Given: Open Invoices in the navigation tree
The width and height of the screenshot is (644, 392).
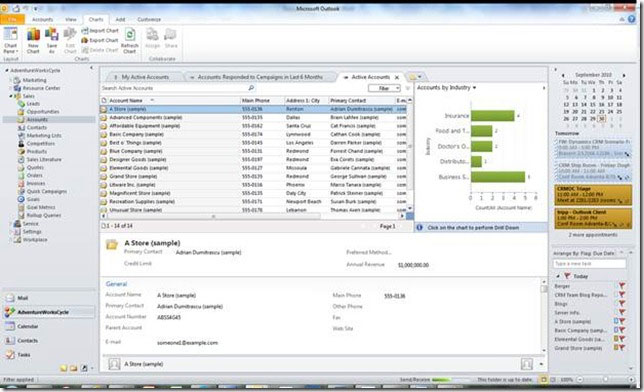Looking at the screenshot, I should (36, 184).
